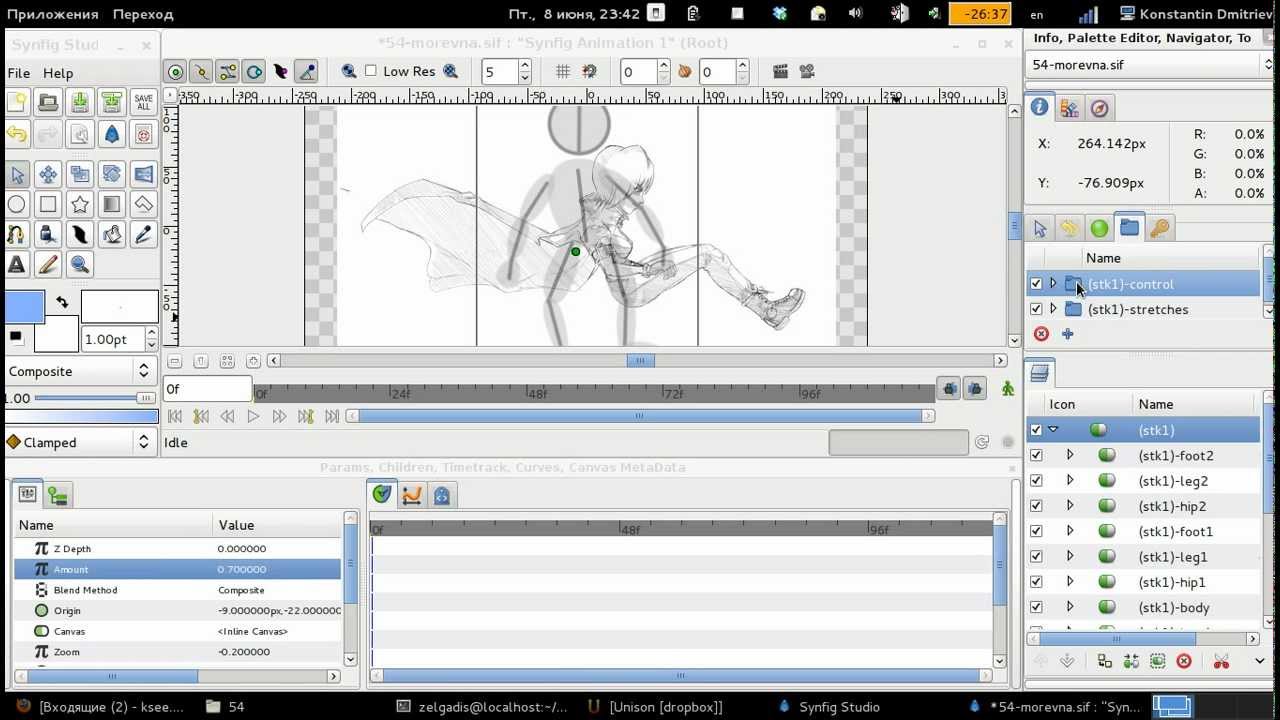This screenshot has height=720, width=1280.
Task: Expand the (stk1)-foot2 layer
Action: [1070, 455]
